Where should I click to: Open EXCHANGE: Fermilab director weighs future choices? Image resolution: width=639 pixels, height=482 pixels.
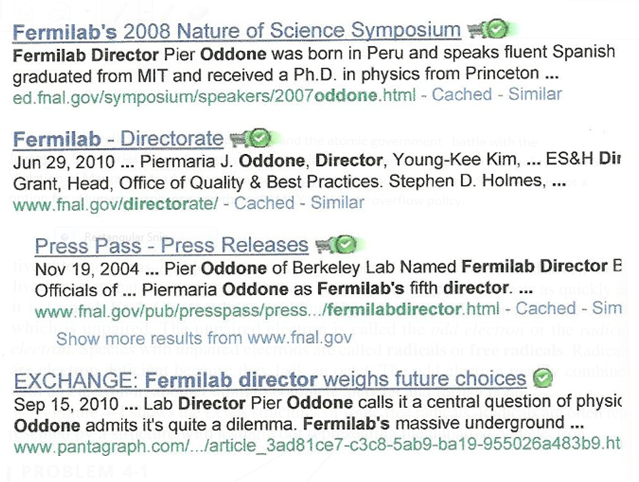coord(269,379)
